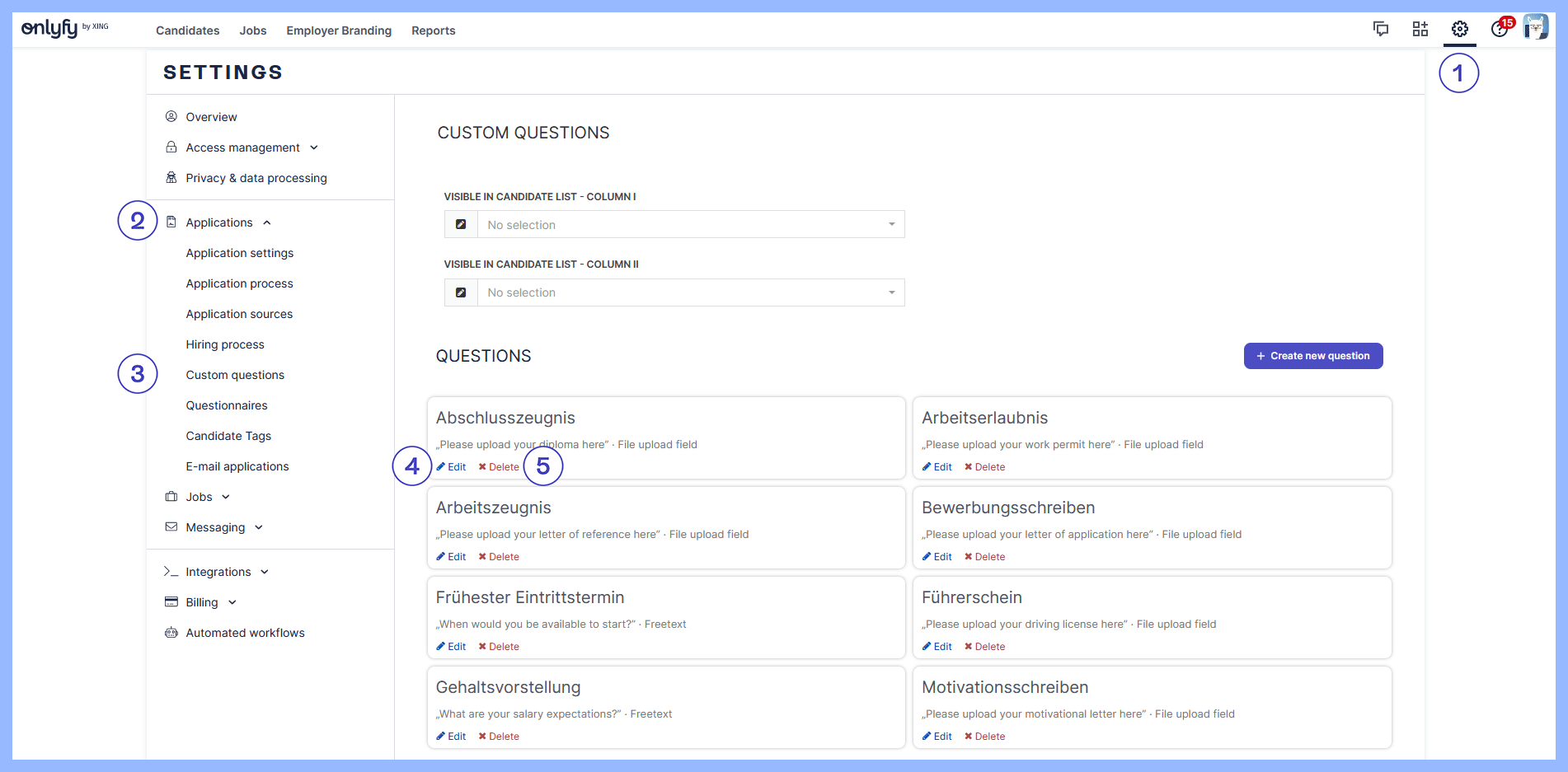Open the settings gear icon in header
The height and width of the screenshot is (772, 1568).
[1459, 30]
